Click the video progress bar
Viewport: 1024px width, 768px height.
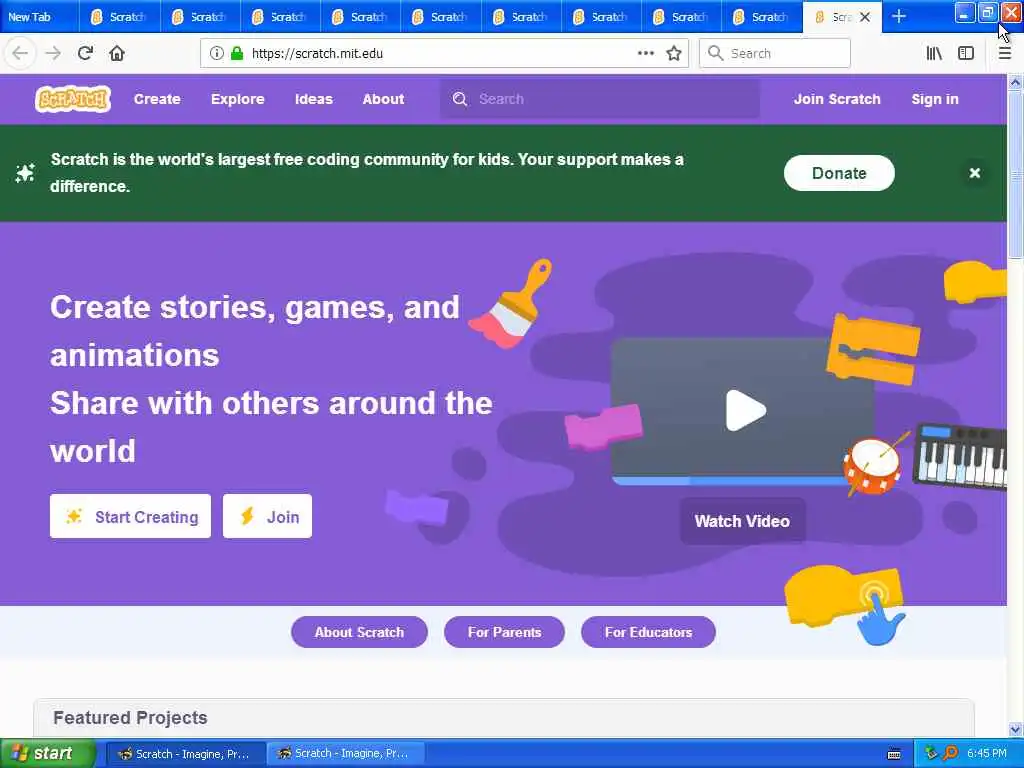pos(731,481)
